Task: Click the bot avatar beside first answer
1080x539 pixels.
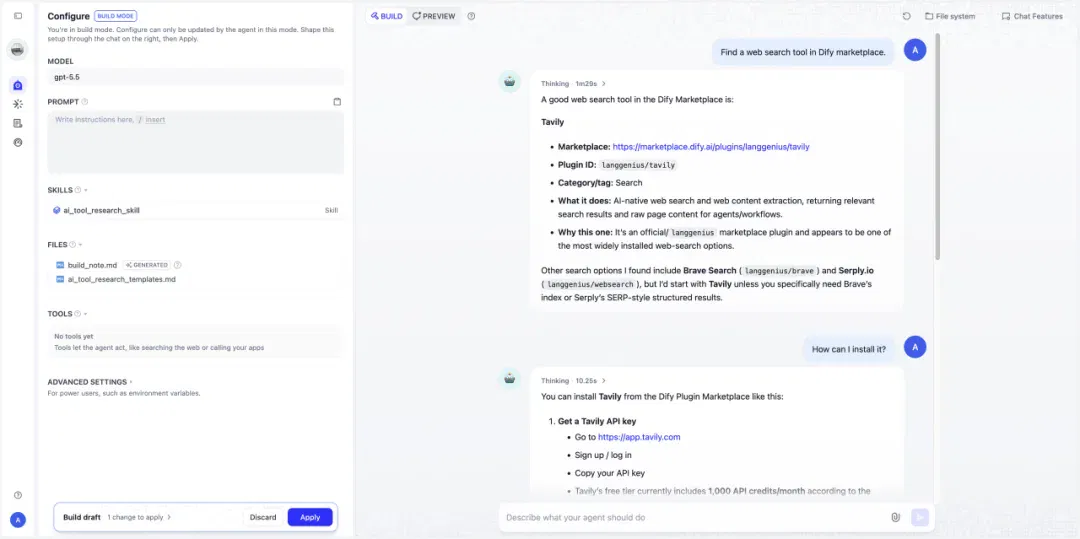Action: 510,81
